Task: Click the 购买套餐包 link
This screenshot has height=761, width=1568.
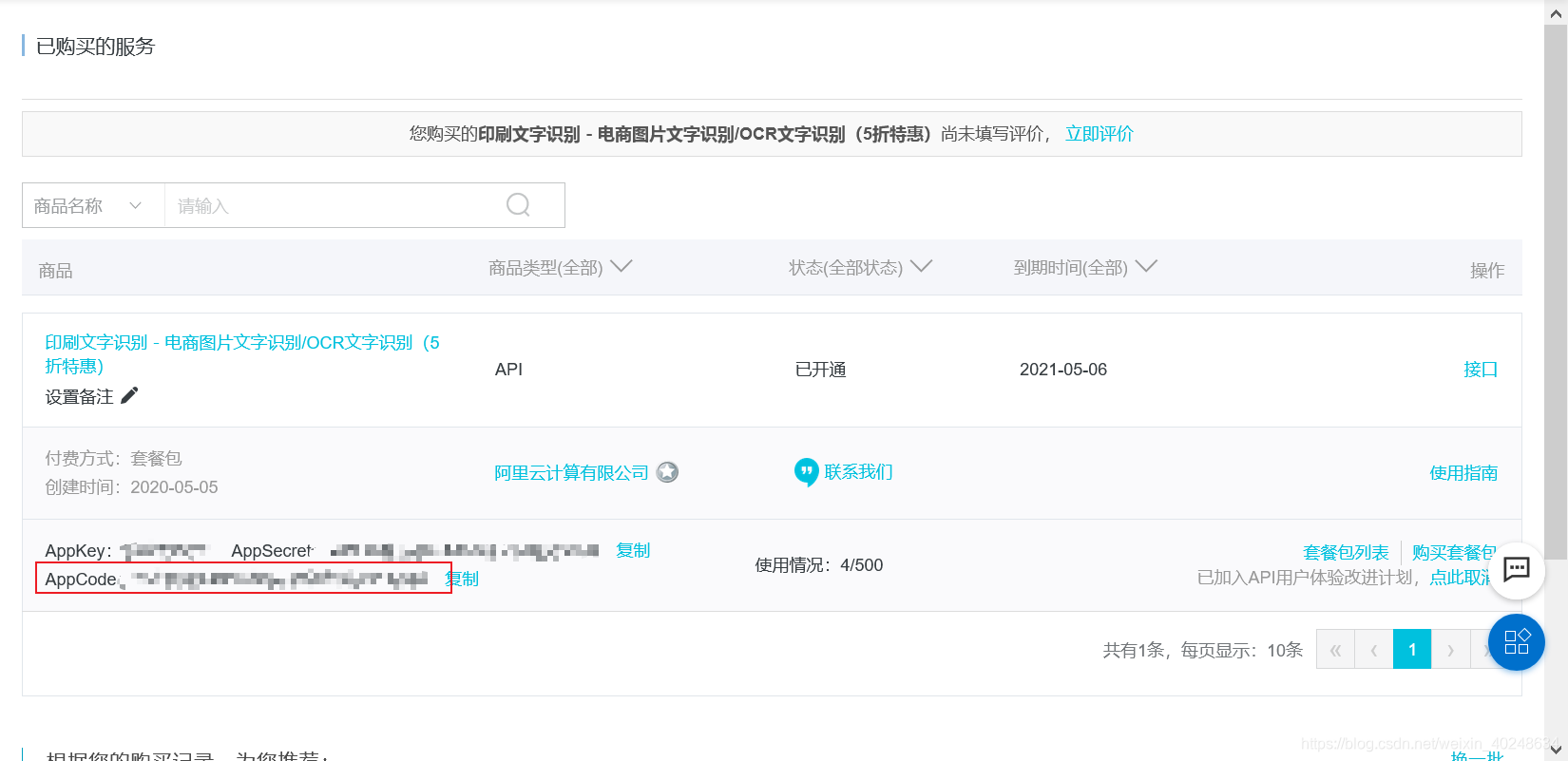Action: point(1454,552)
